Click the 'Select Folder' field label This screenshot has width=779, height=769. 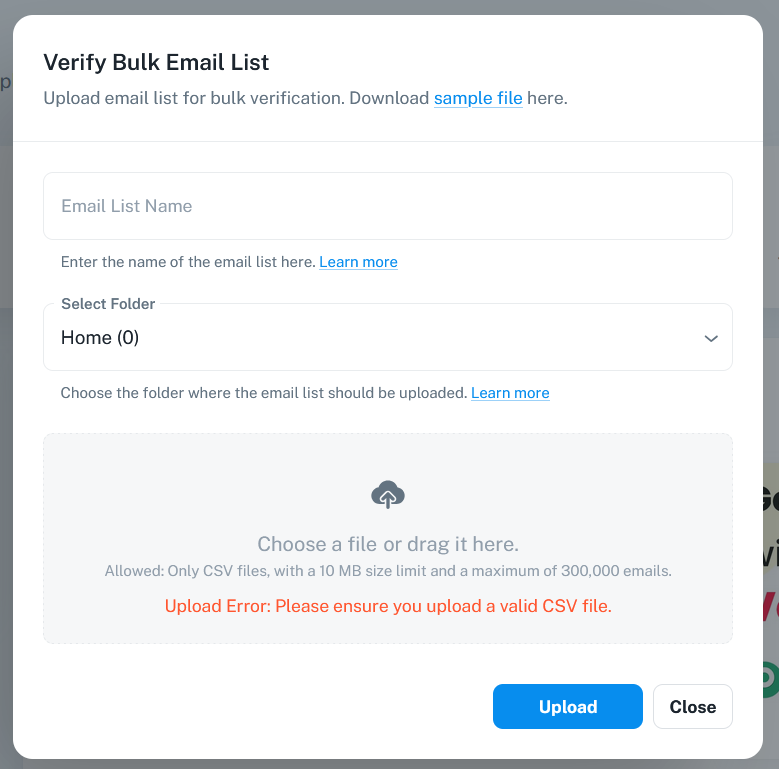coord(108,304)
